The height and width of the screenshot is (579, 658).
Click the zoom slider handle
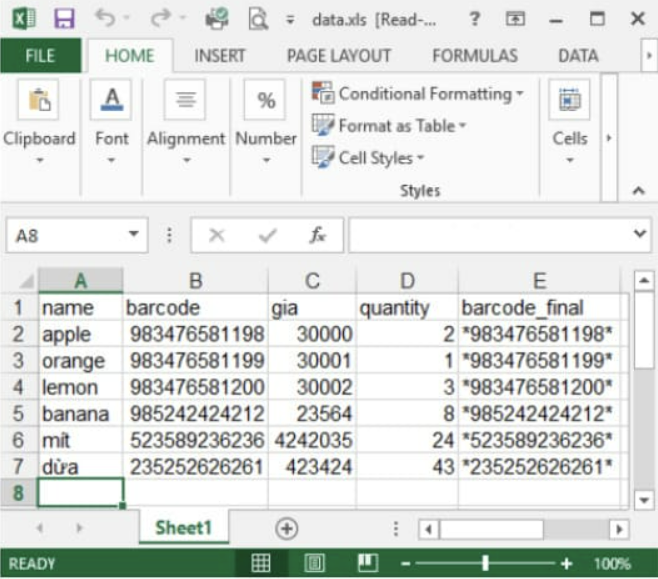(x=486, y=563)
